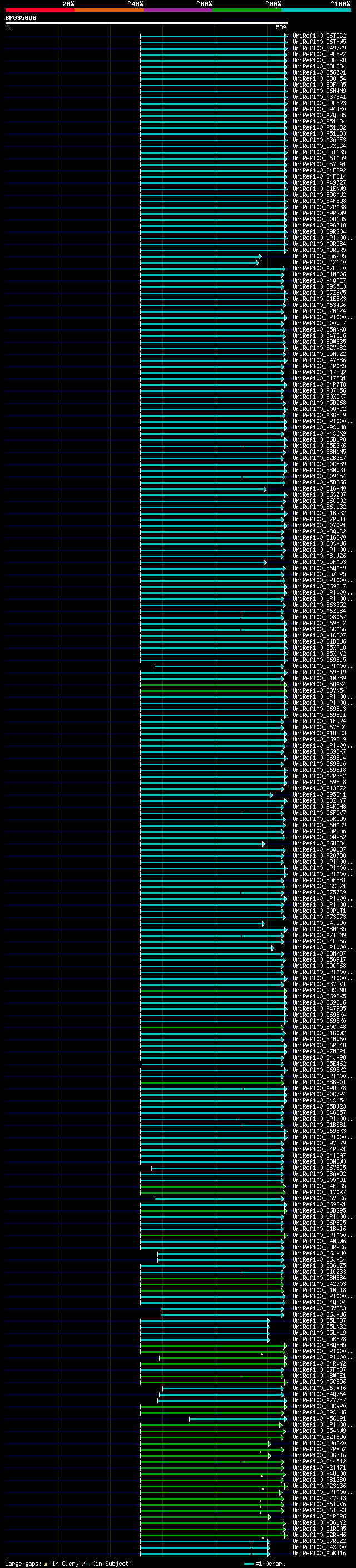Viewport: 356px width, 1568px height.
Task: Click hit label UniRef100_Q7RCZ2
Action: click(319, 1541)
